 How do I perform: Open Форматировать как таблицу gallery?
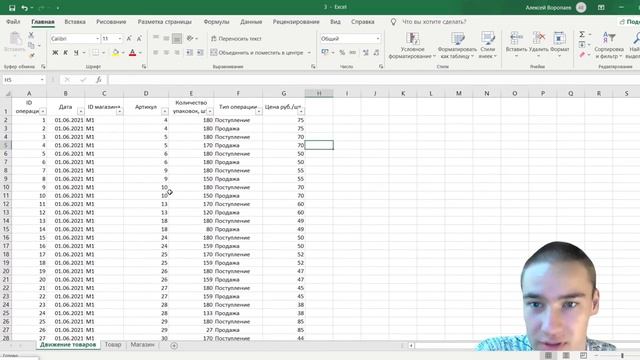pyautogui.click(x=457, y=45)
